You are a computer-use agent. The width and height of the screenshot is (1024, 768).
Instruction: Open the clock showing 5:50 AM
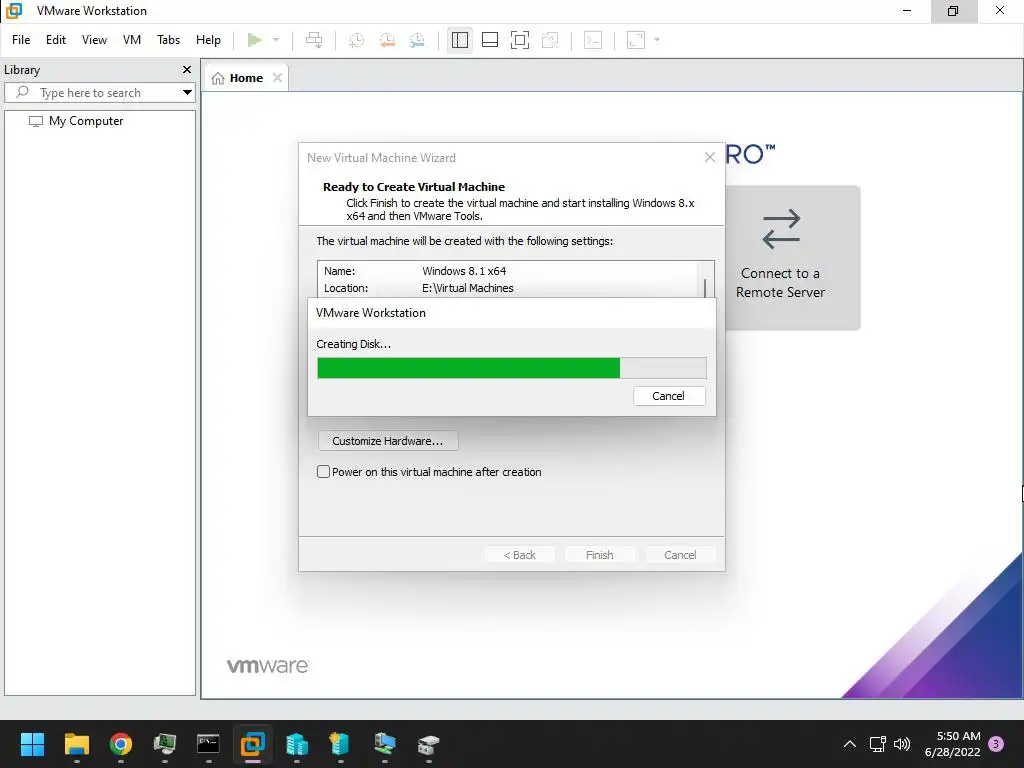coord(952,744)
